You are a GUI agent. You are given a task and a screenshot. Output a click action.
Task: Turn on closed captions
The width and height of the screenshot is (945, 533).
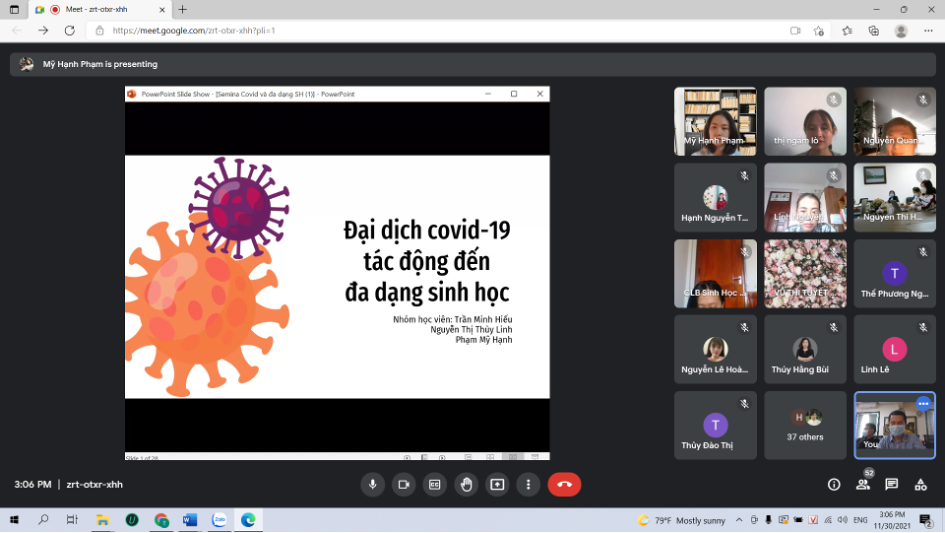(x=434, y=484)
